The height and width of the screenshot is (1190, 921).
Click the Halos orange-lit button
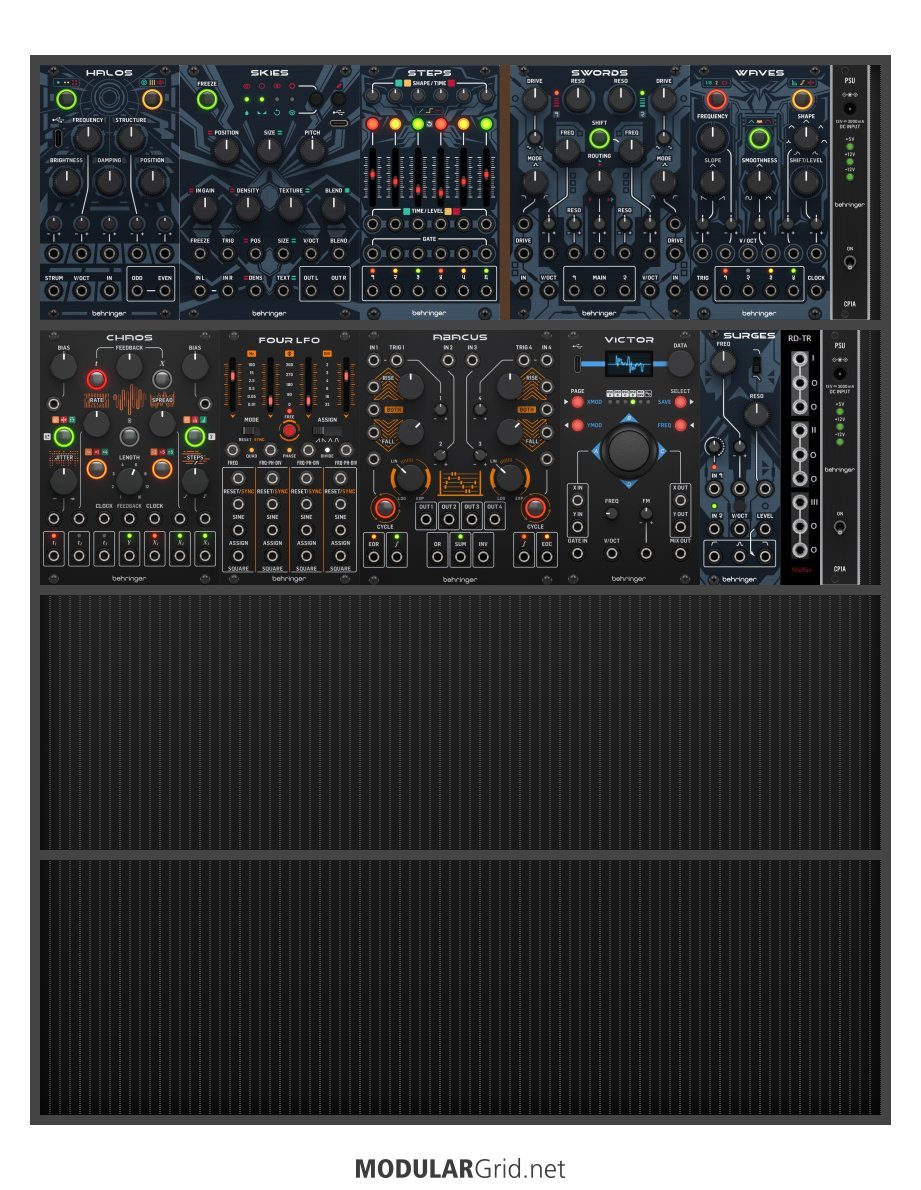click(x=152, y=99)
